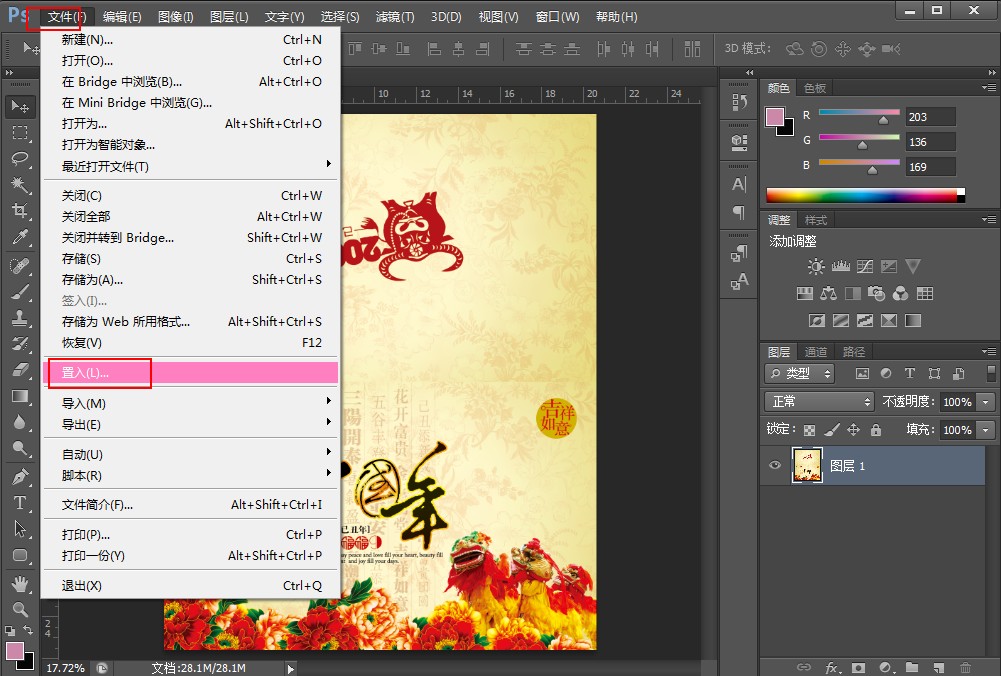Toggle lock position icon in Layers panel
The image size is (1001, 676).
(x=854, y=430)
